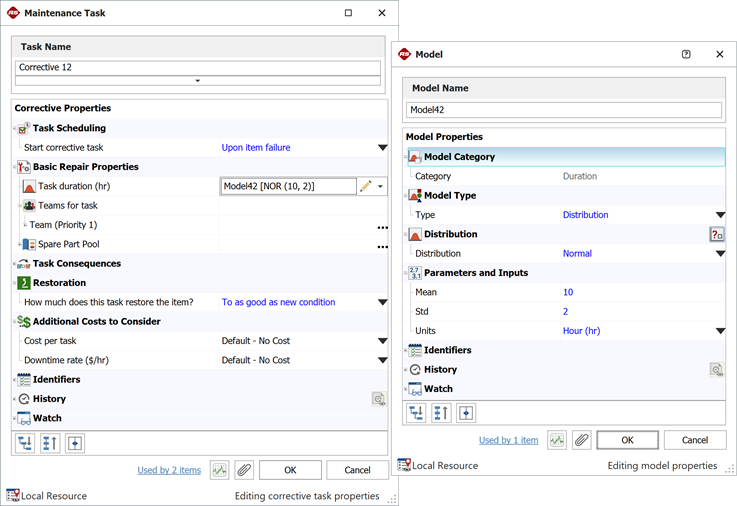Click OK in the Model window
The image size is (737, 506).
tap(627, 440)
